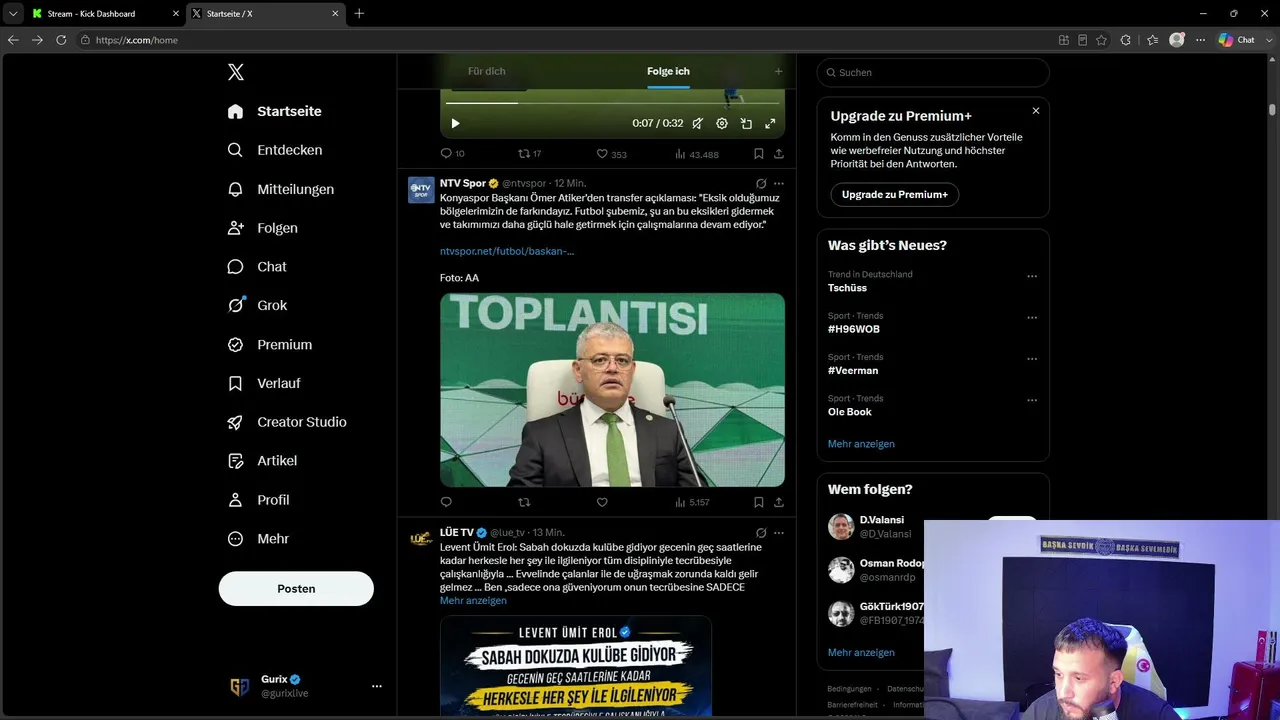Screen dimensions: 1280x720
Task: Click the Posten button
Action: 296,589
